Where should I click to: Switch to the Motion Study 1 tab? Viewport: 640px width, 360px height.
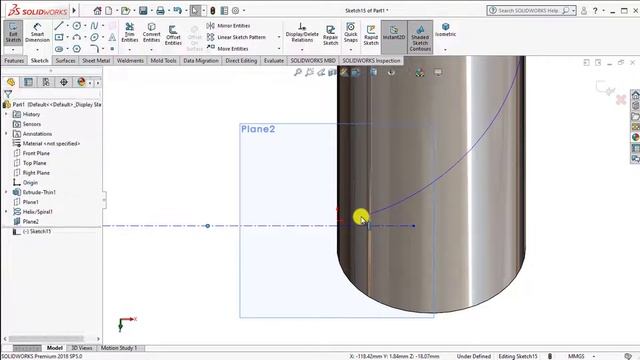pos(118,348)
